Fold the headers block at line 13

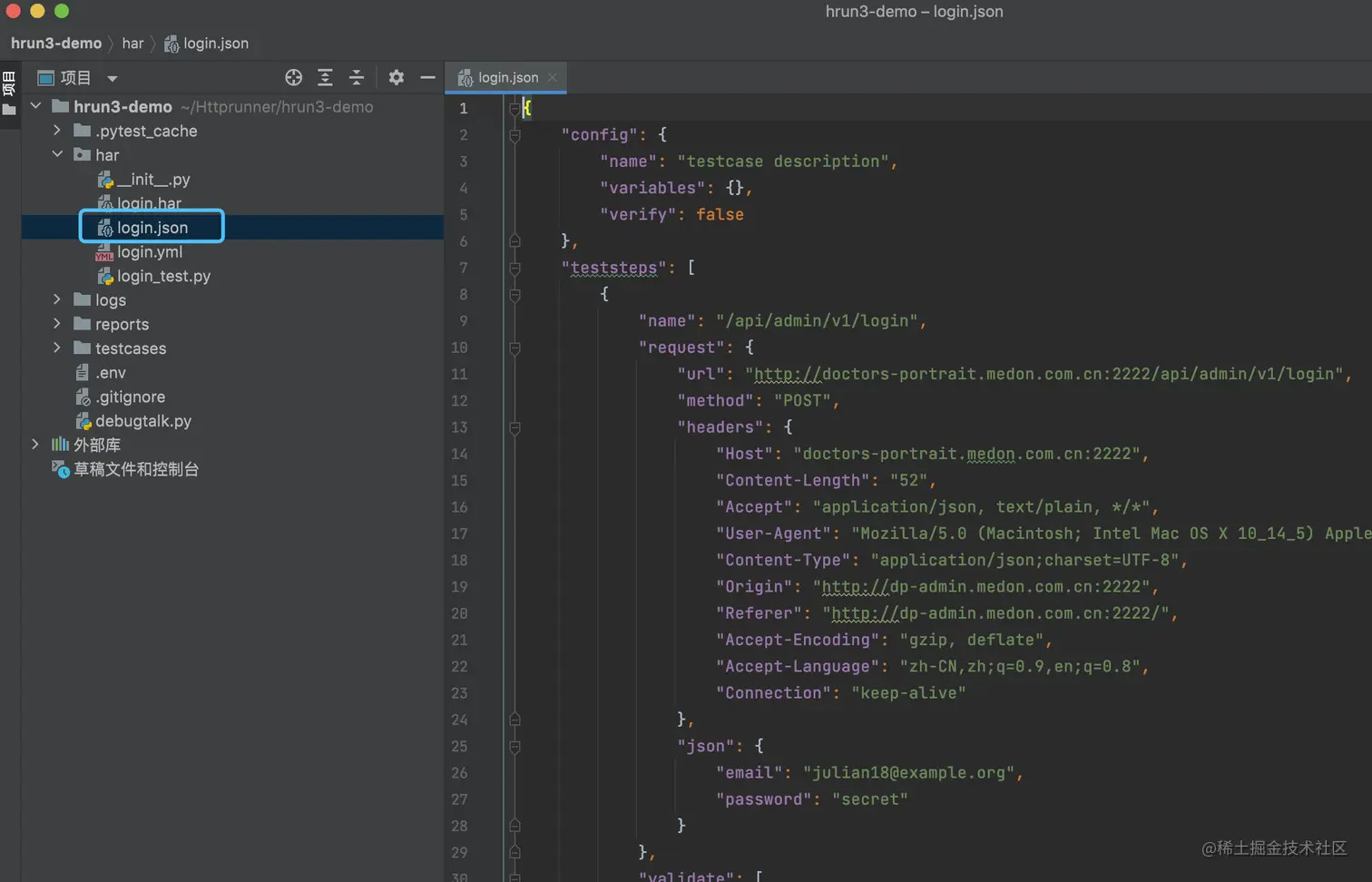click(514, 427)
